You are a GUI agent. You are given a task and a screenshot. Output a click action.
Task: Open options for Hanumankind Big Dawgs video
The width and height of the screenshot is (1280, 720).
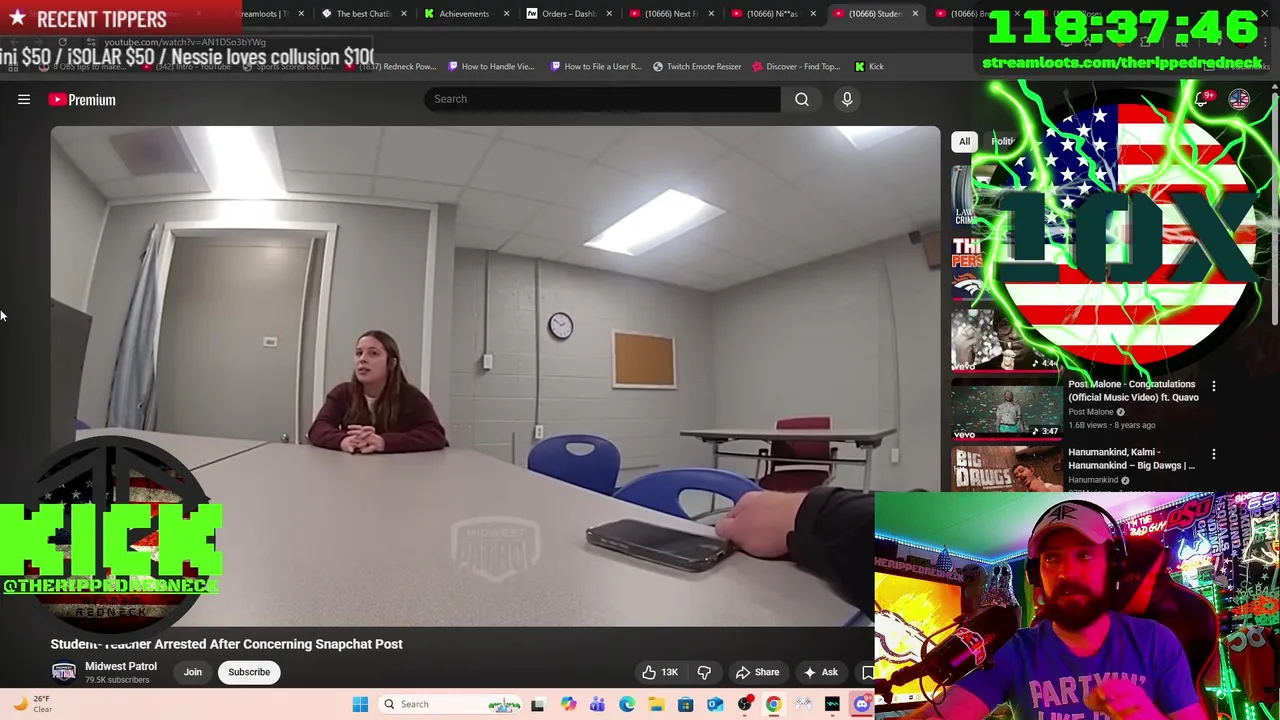1214,454
